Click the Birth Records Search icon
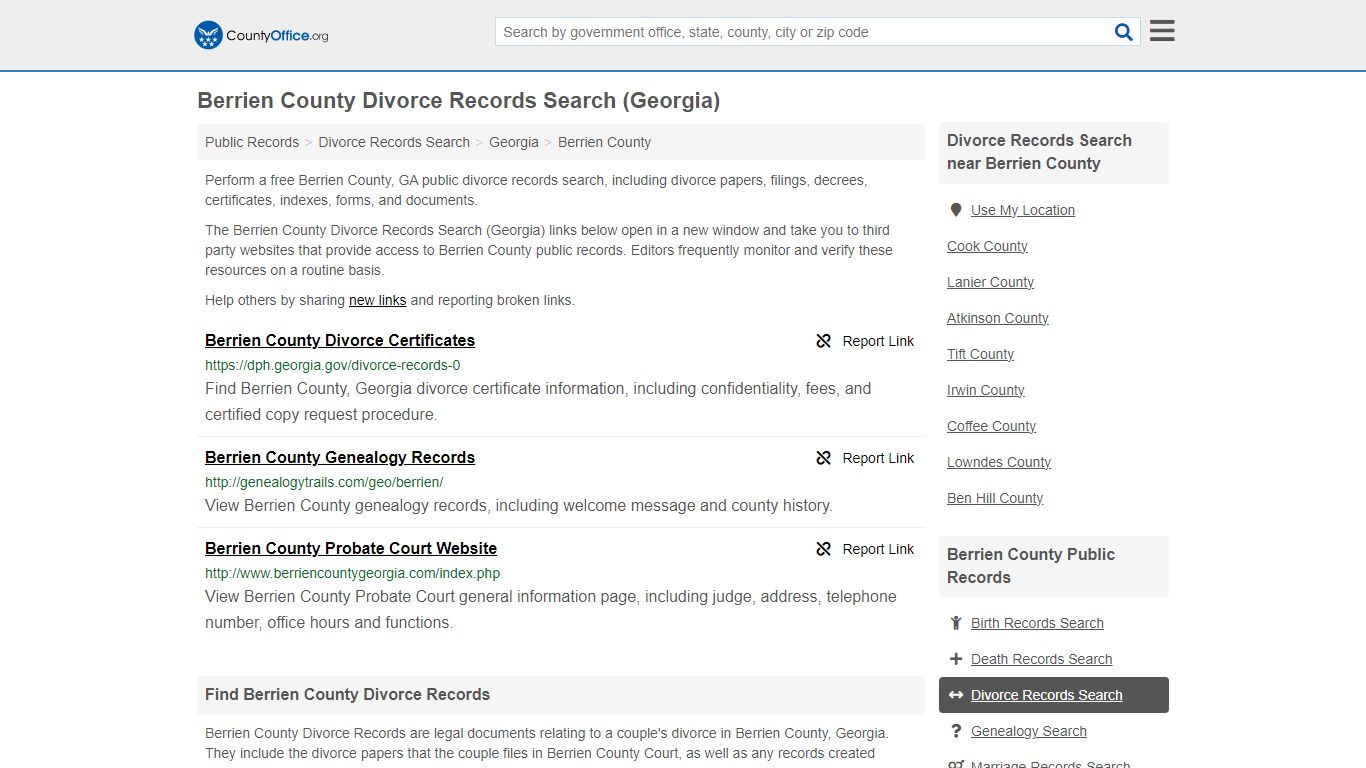1366x768 pixels. (x=956, y=623)
